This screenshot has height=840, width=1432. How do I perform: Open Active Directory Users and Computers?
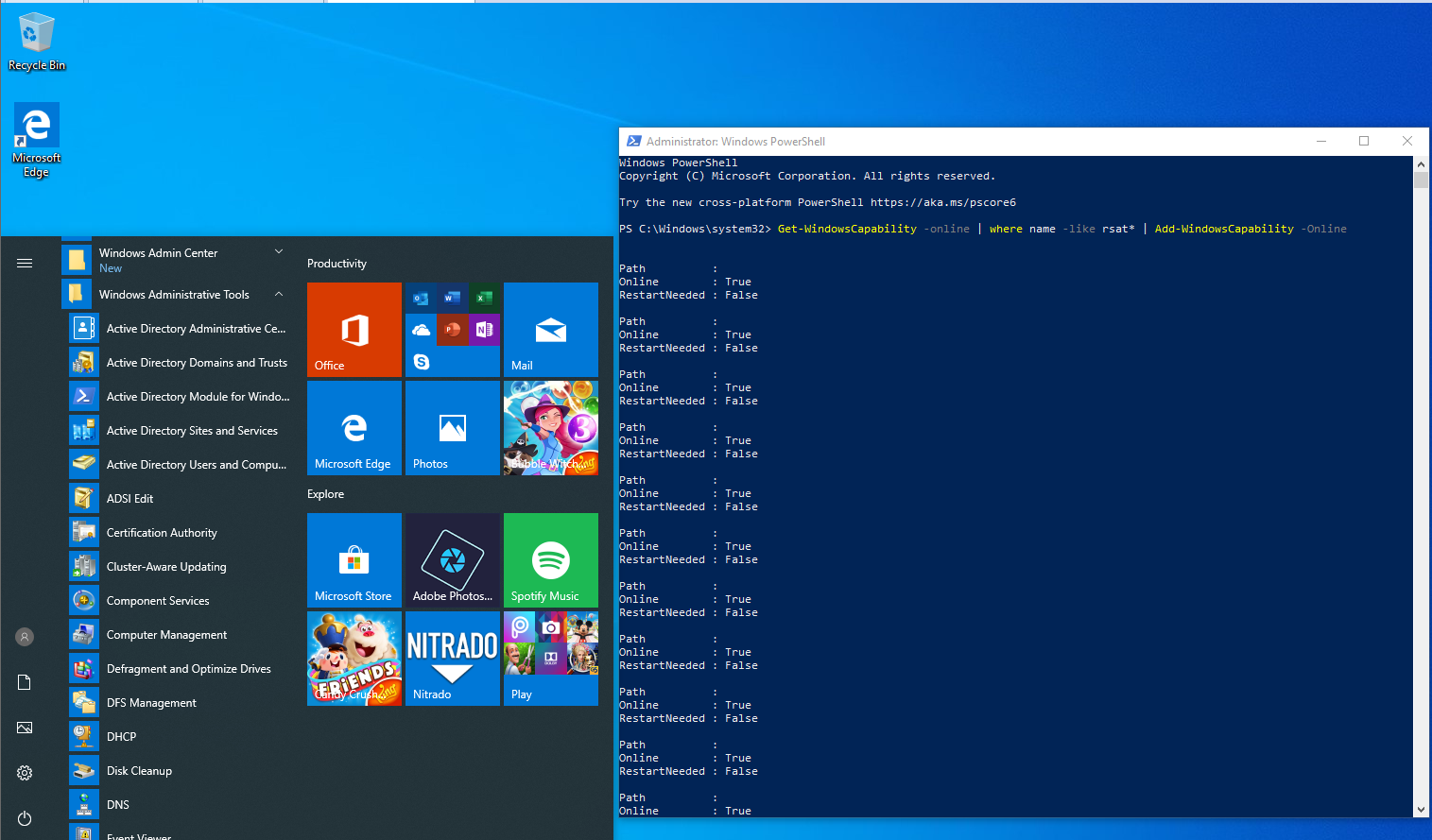(198, 464)
